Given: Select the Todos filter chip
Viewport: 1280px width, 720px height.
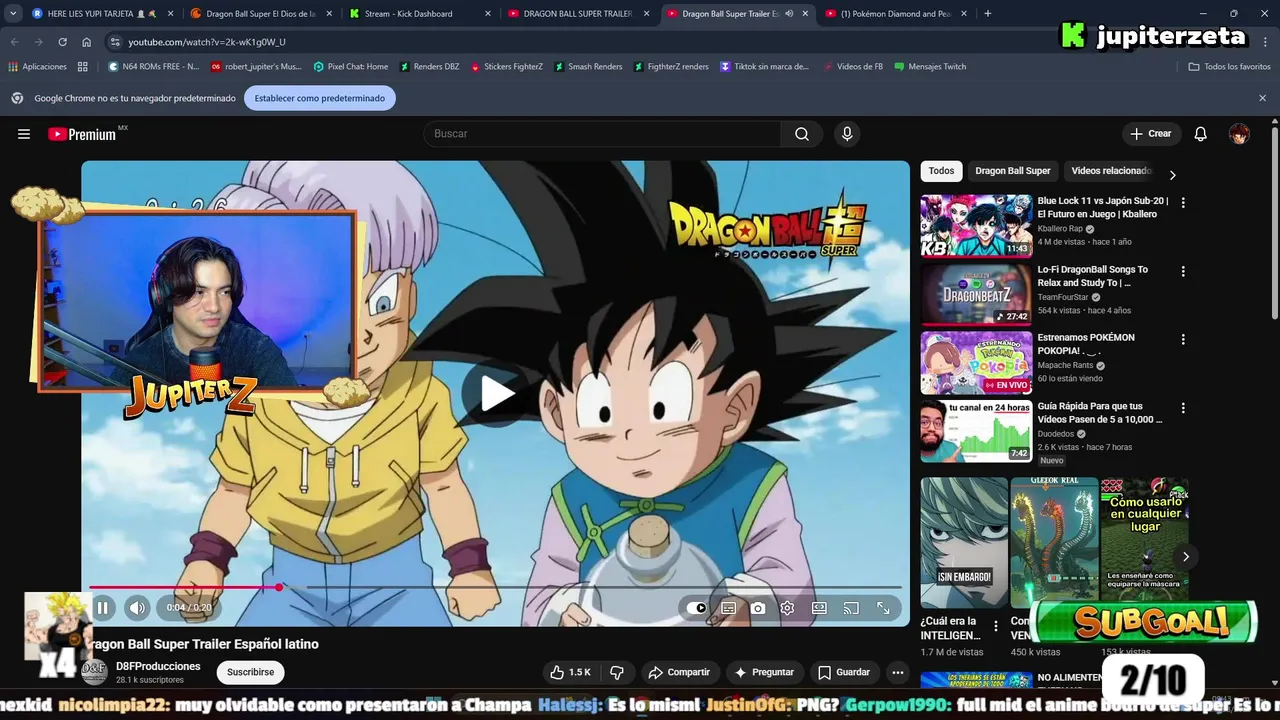Looking at the screenshot, I should point(941,171).
